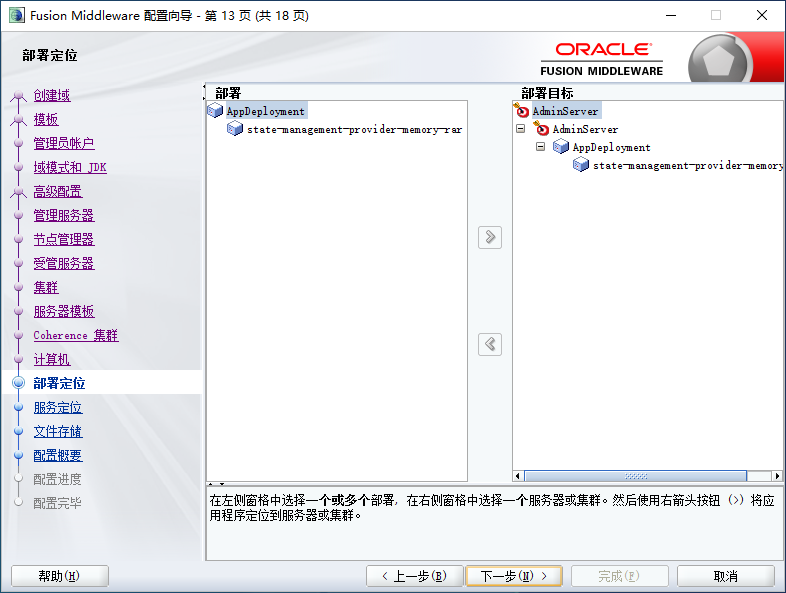The image size is (786, 593).
Task: Click the right arrow deploy button
Action: tap(490, 237)
